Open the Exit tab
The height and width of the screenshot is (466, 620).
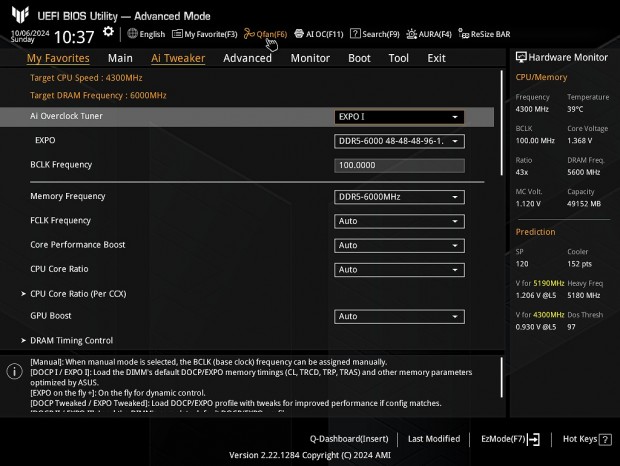coord(436,58)
